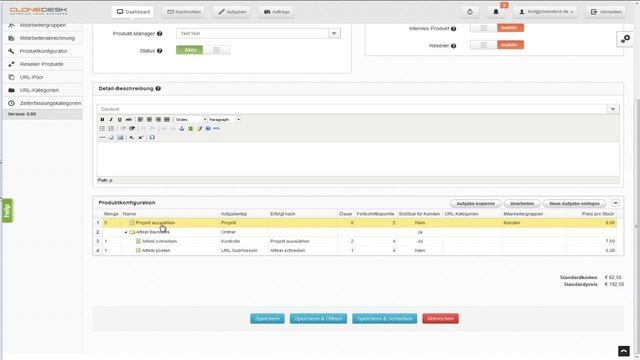This screenshot has width=640, height=360.
Task: Click help icon next to Internes Produkt
Action: point(453,29)
